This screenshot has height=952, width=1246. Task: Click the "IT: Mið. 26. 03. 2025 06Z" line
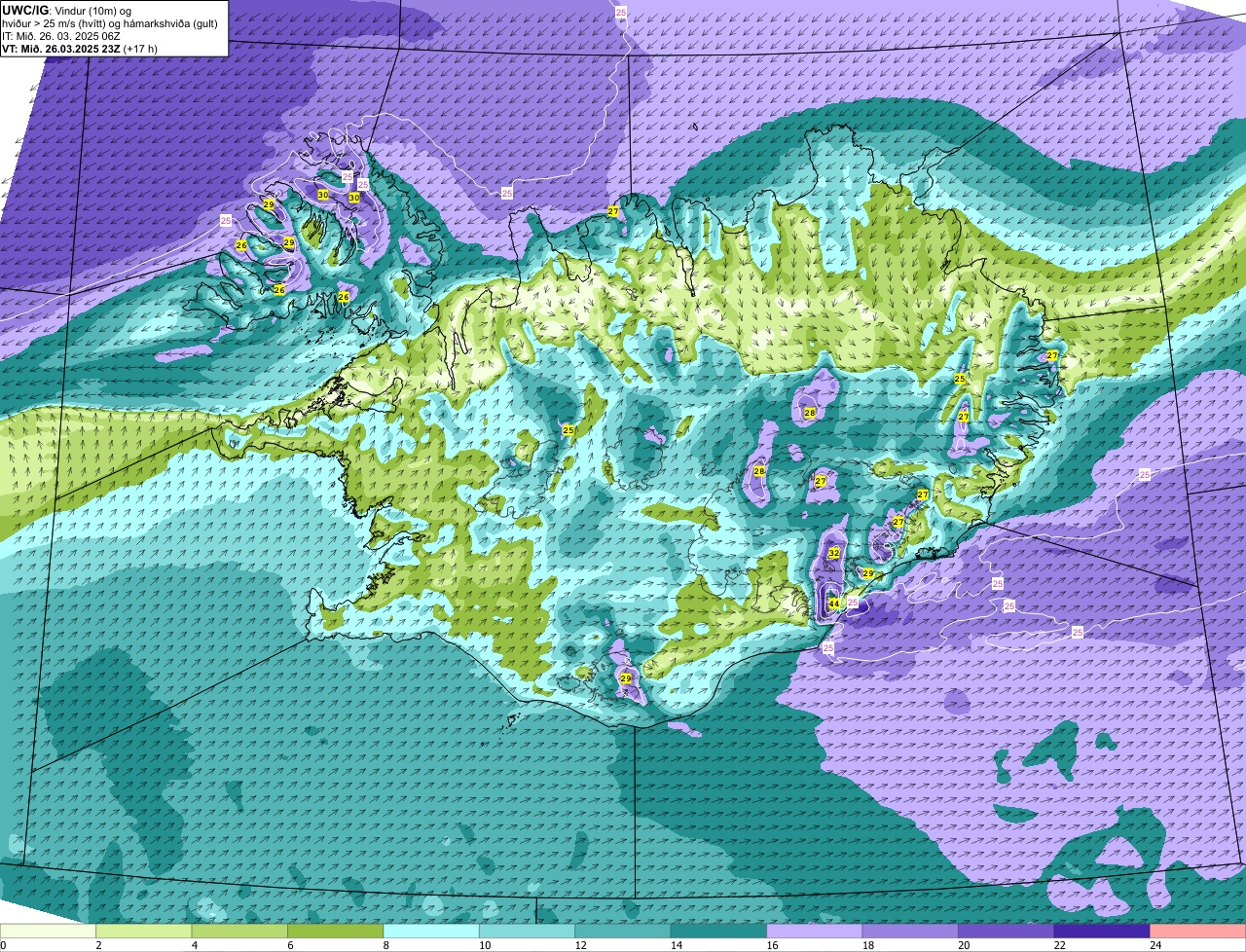(x=62, y=35)
